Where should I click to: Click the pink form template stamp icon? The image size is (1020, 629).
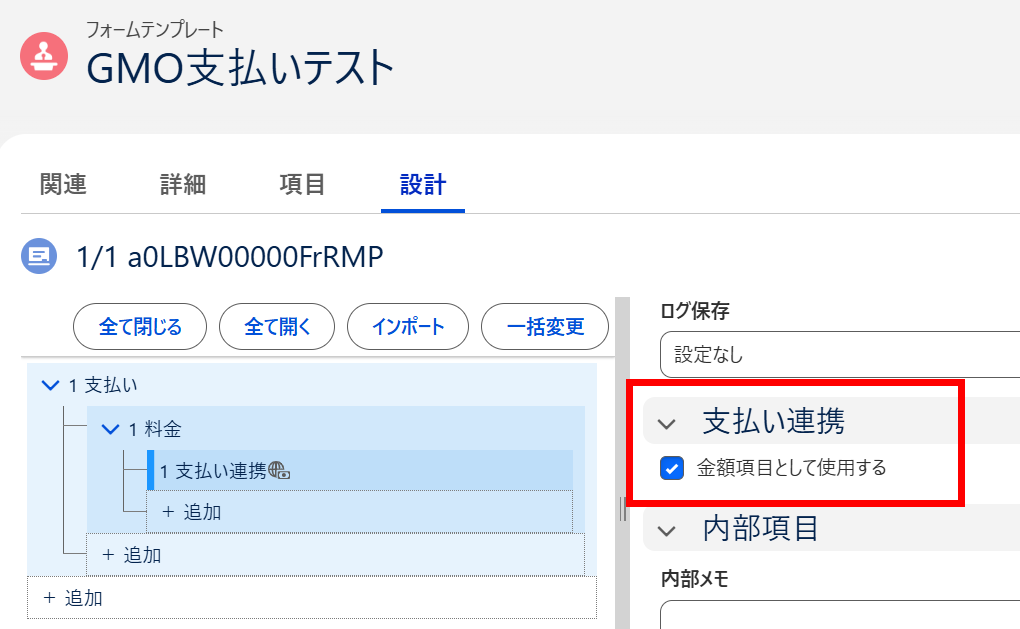(44, 57)
